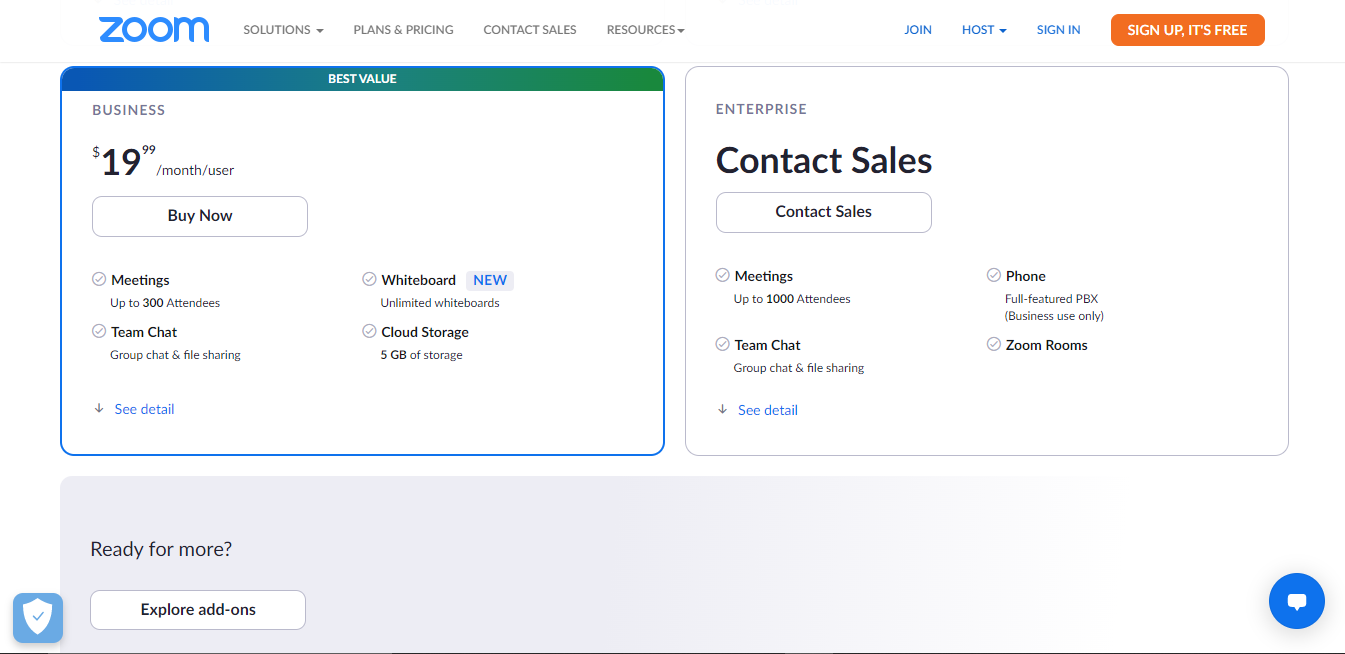Click the Zoom Rooms checkmark icon
Viewport: 1345px width, 654px height.
pos(993,344)
